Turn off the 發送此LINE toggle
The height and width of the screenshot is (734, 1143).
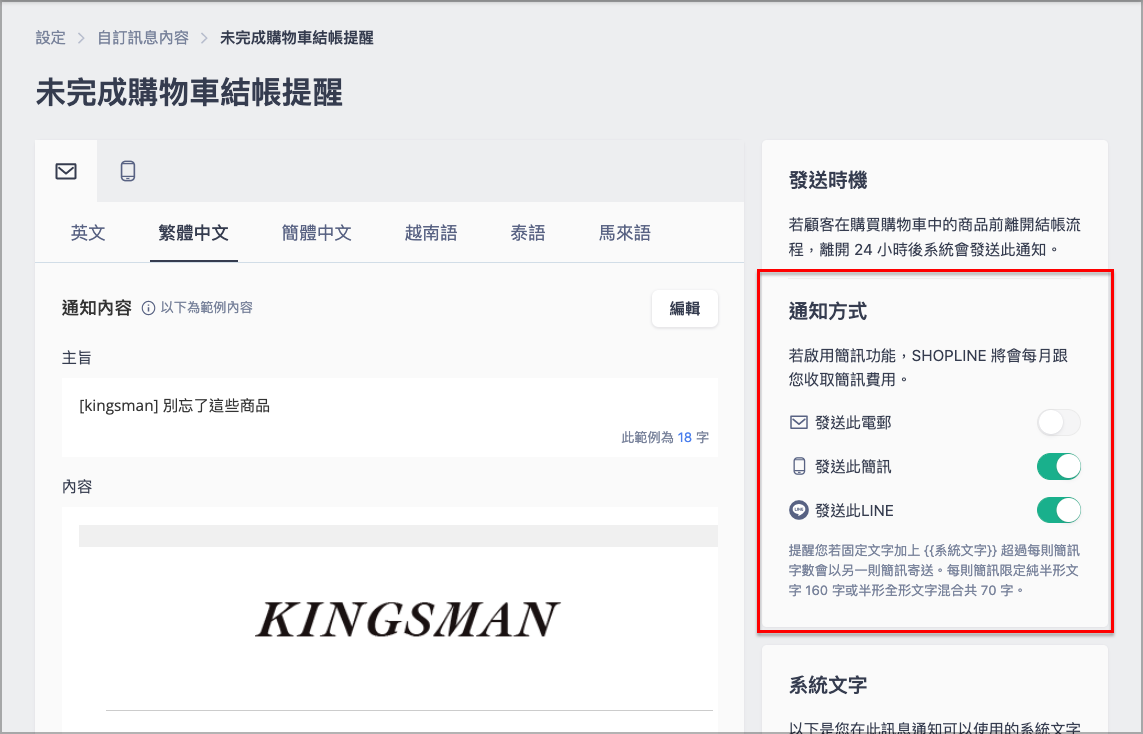[1058, 510]
